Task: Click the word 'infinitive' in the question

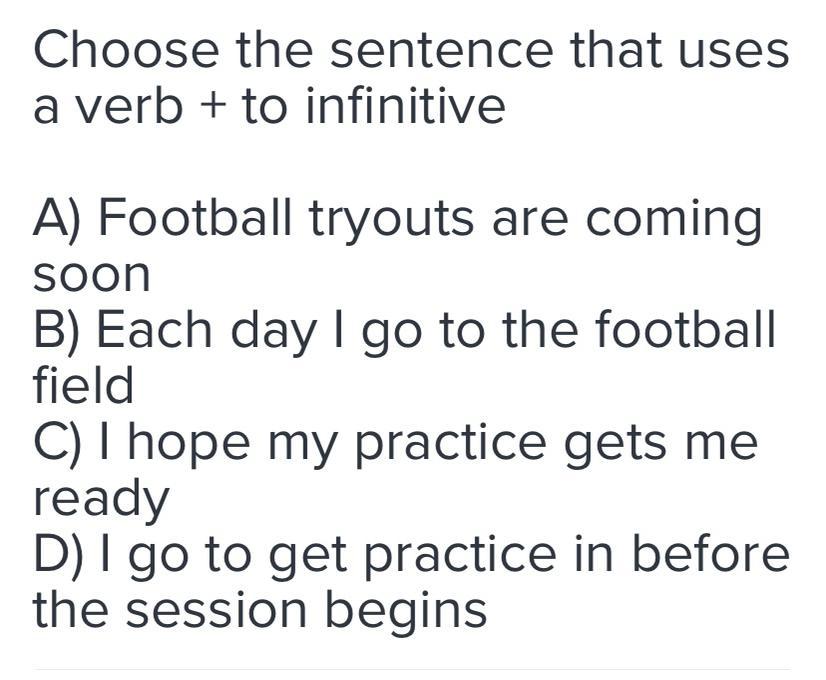Action: coord(405,106)
